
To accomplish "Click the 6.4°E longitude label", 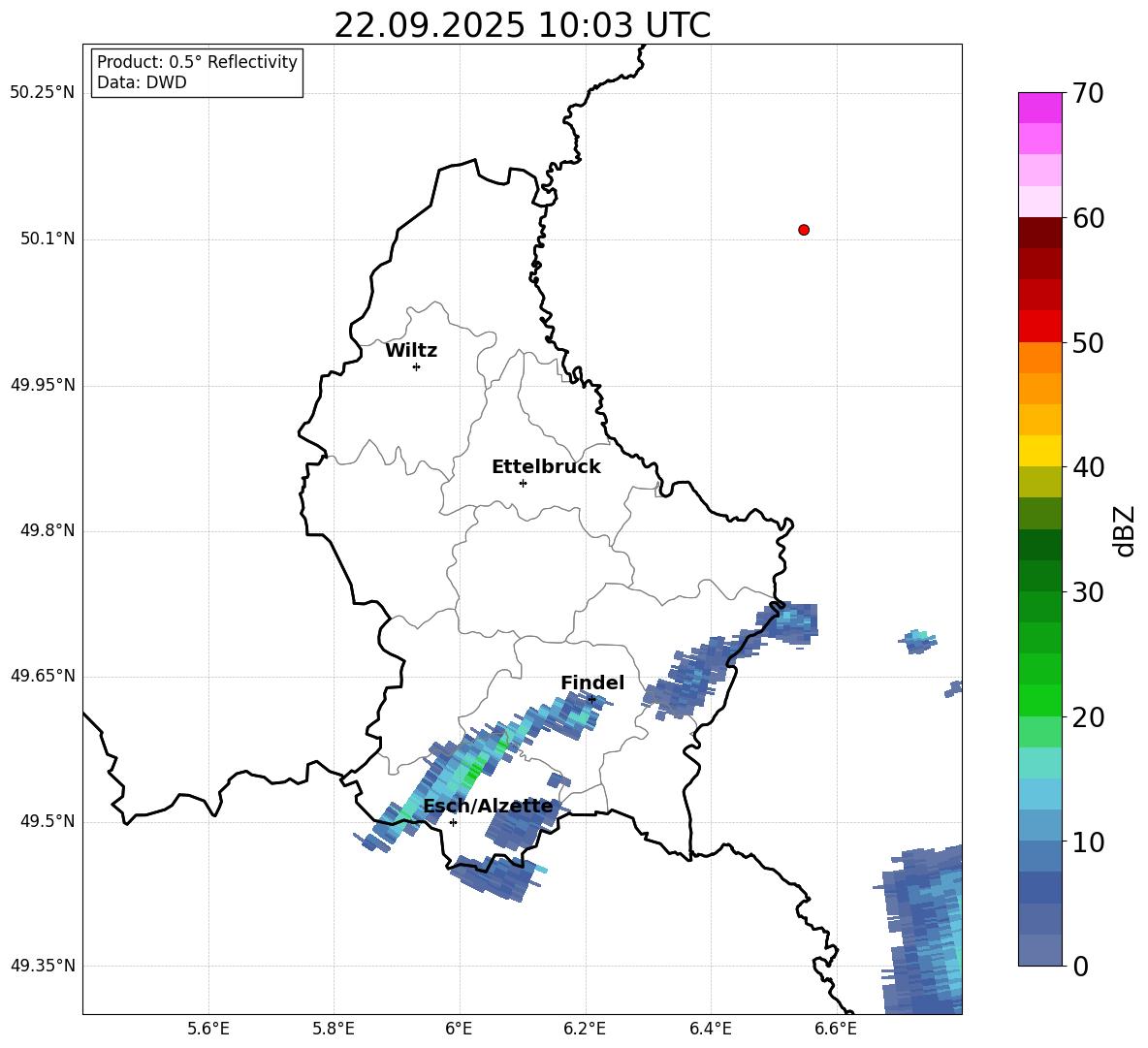I will point(710,1029).
